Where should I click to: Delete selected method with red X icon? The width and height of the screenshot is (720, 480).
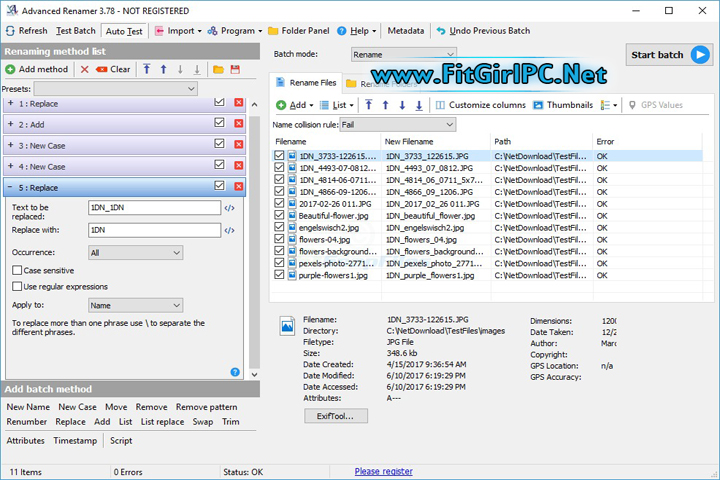click(x=84, y=70)
